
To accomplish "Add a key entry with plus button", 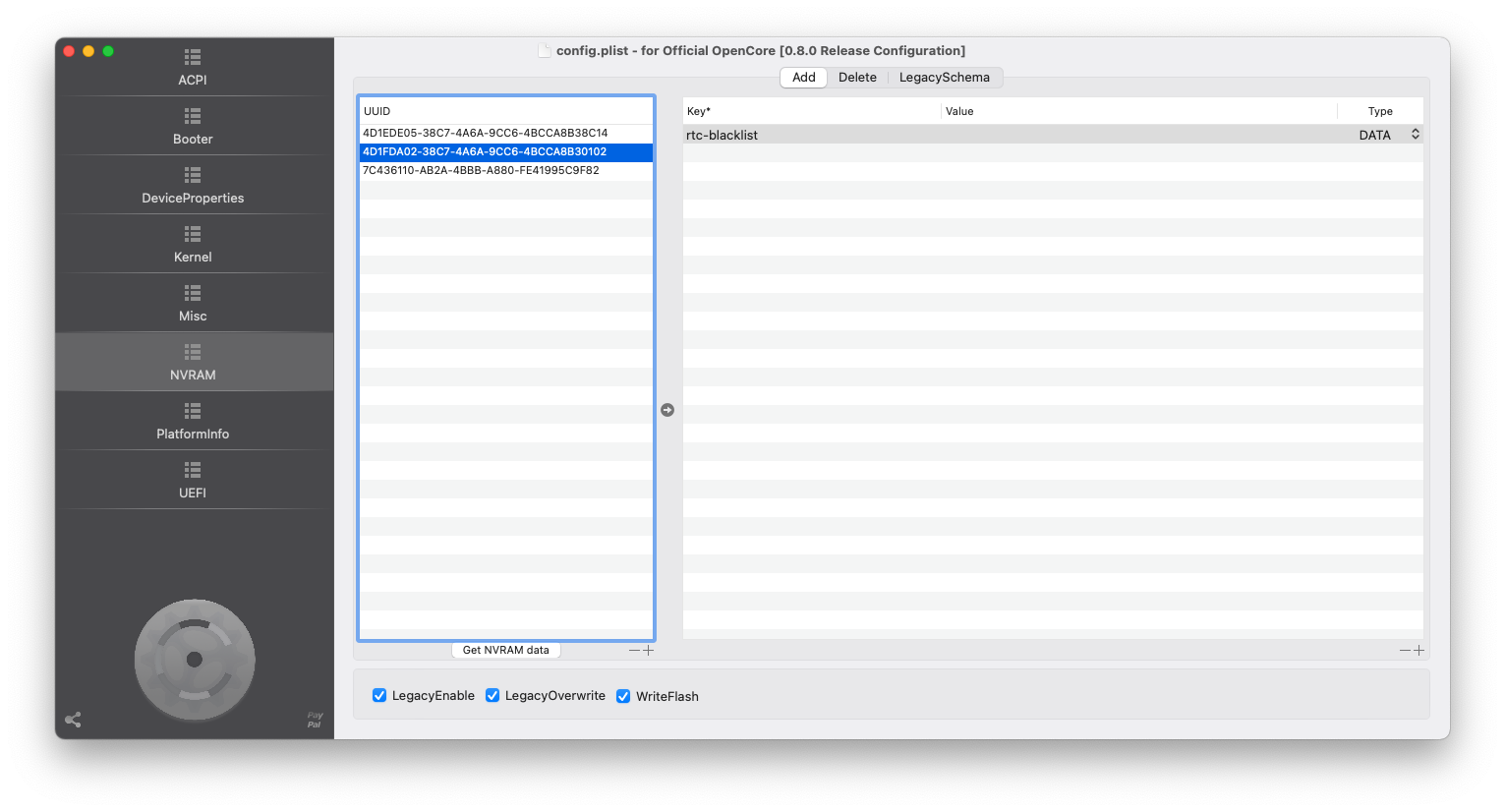I will click(1419, 650).
